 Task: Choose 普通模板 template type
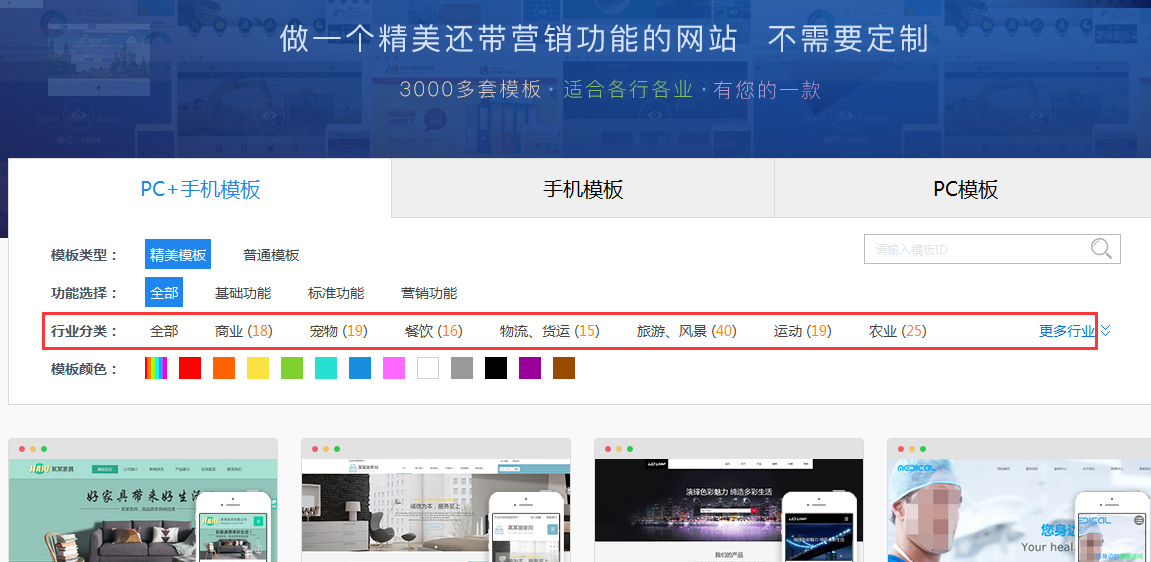click(271, 255)
